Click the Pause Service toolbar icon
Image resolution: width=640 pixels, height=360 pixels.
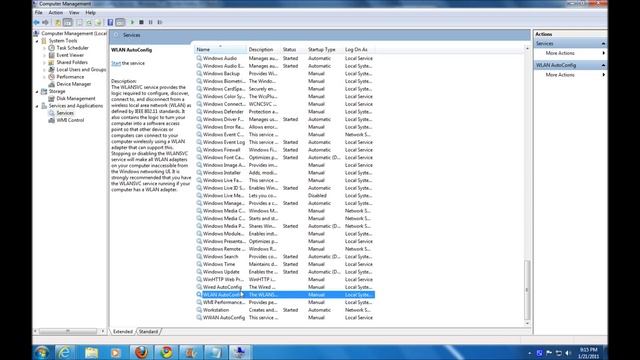(151, 22)
